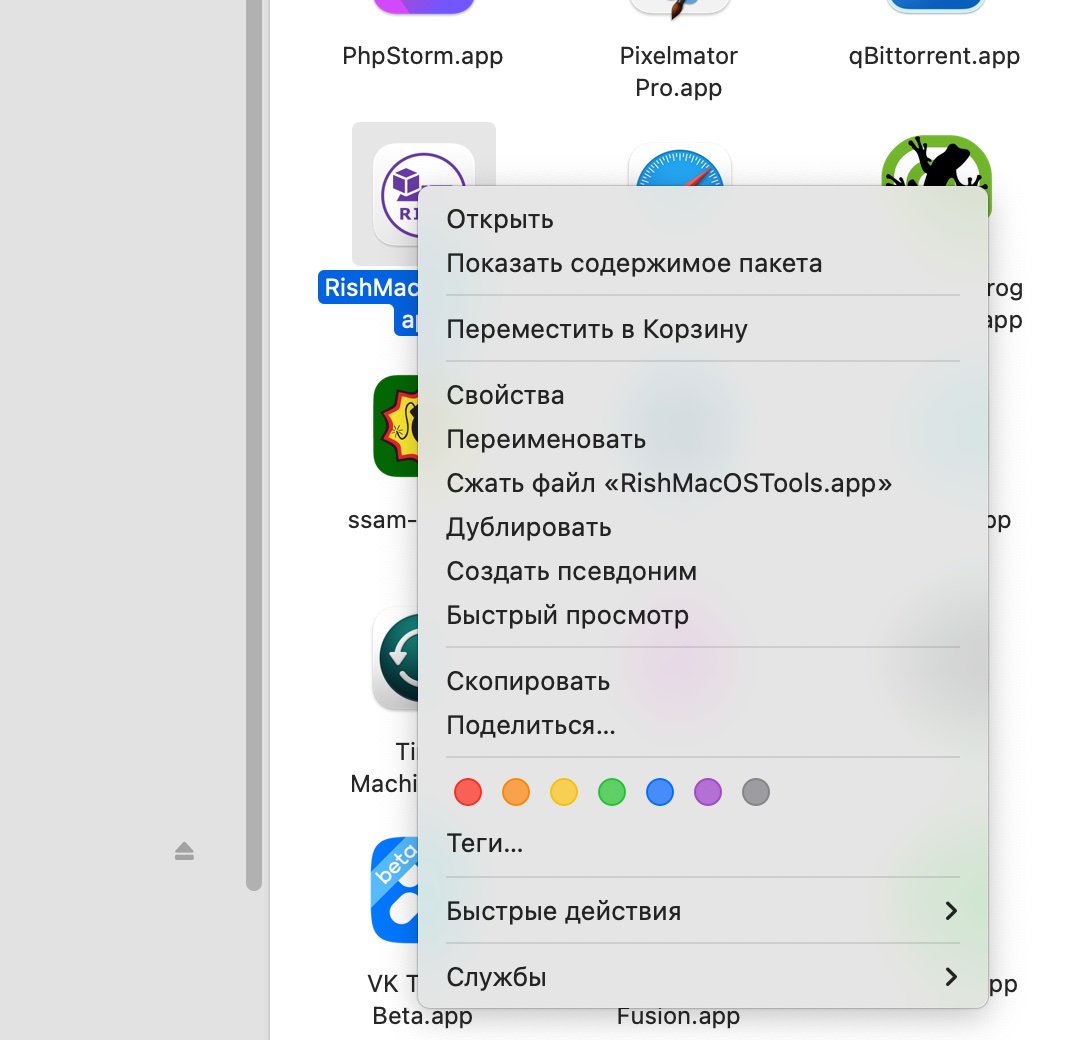Image resolution: width=1092 pixels, height=1040 pixels.
Task: Click Переместить в Корзину
Action: pos(597,329)
